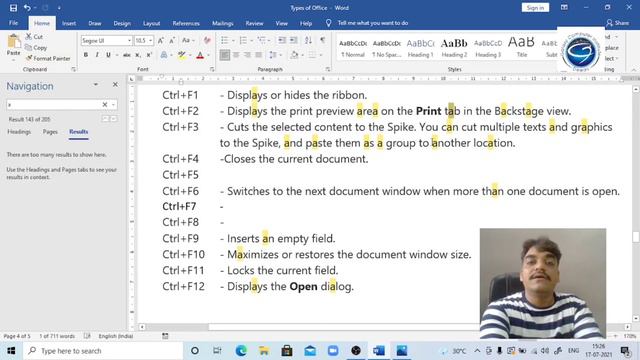
Task: Click the Save icon in the title bar
Action: pos(13,8)
